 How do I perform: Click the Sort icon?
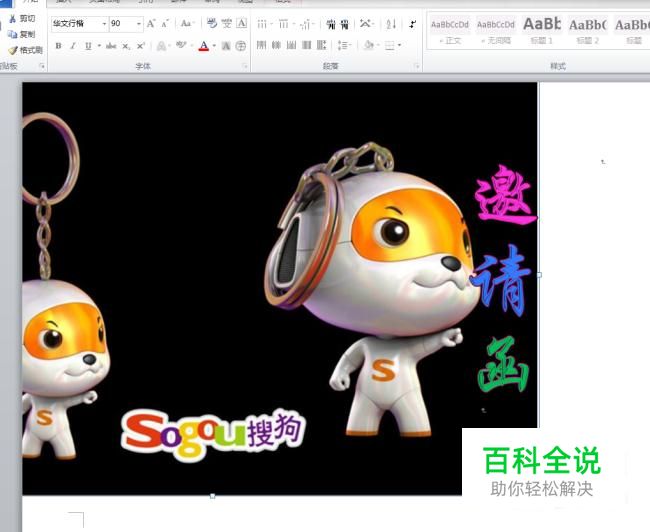click(x=391, y=24)
